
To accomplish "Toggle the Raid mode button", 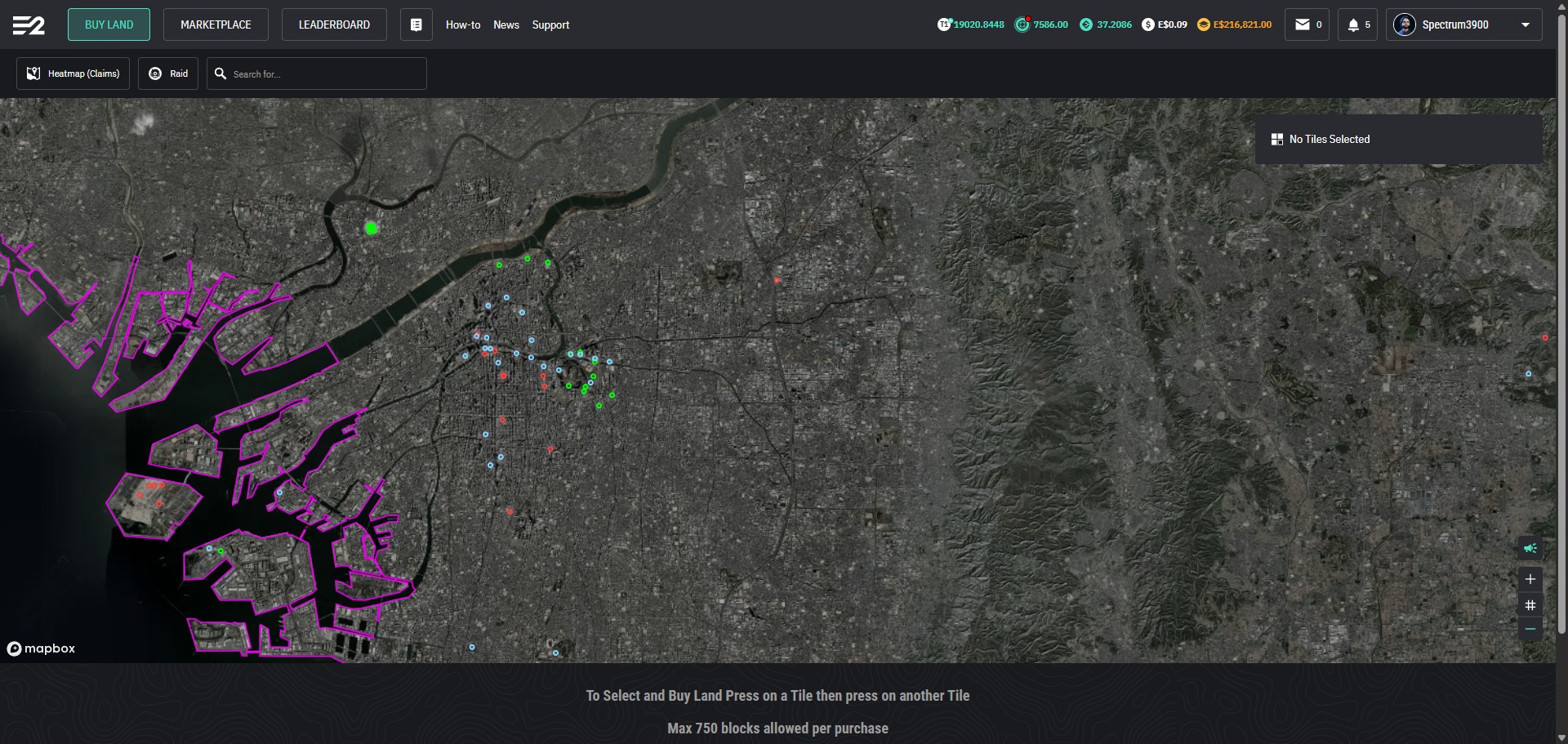I will [x=168, y=74].
